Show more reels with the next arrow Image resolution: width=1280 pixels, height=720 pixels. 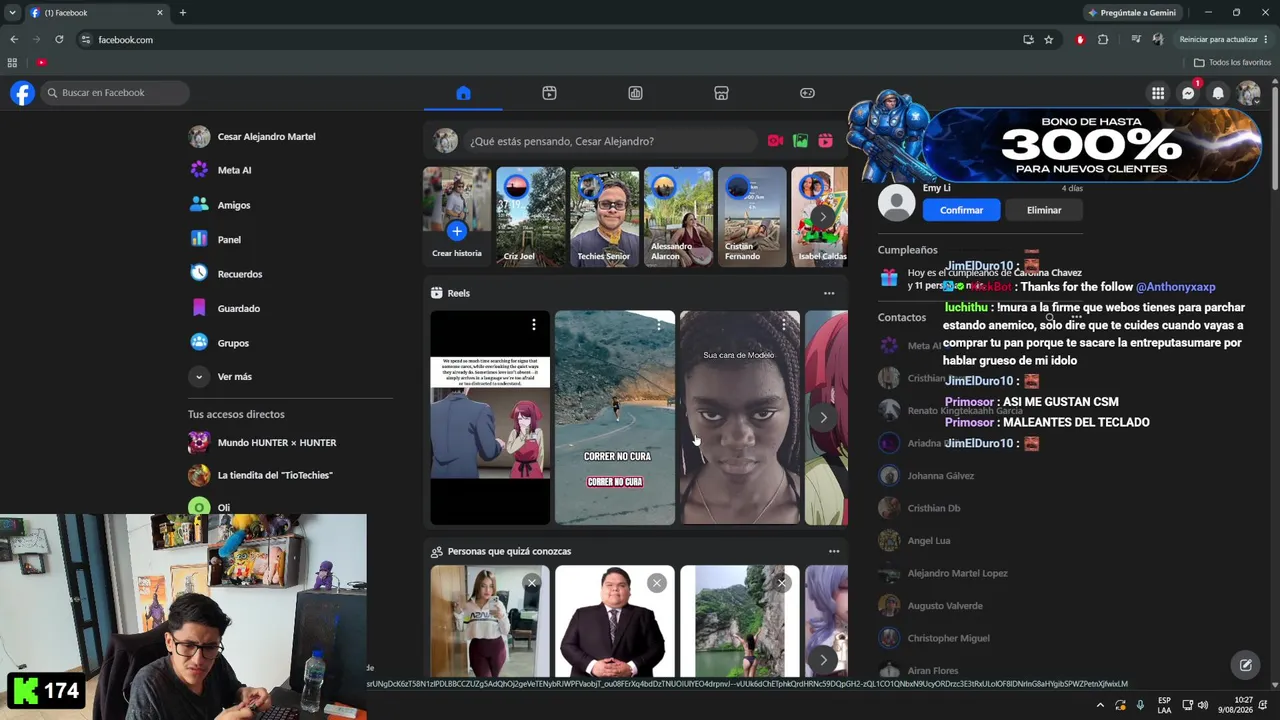[x=822, y=417]
